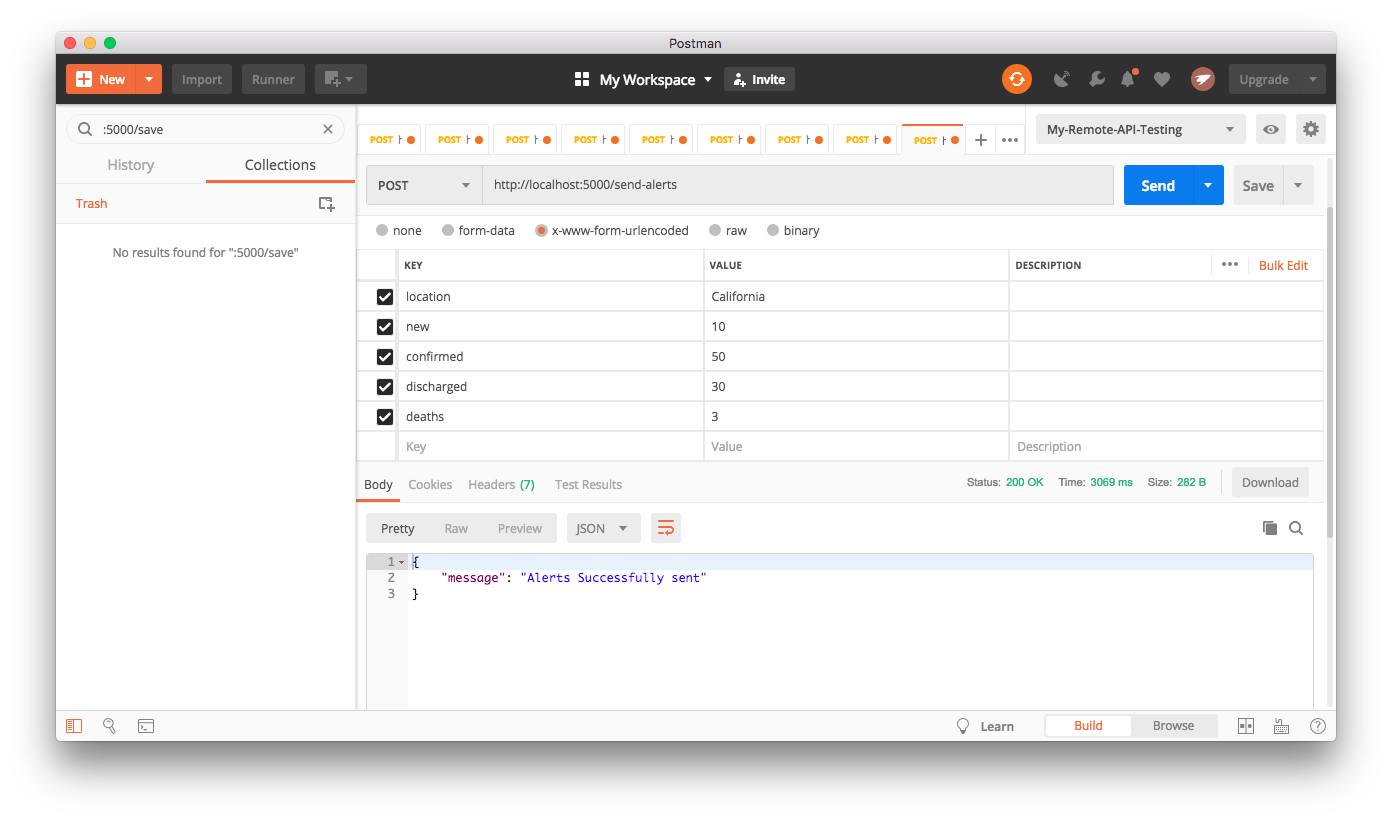Open the Runner
This screenshot has height=821, width=1392.
pyautogui.click(x=273, y=79)
